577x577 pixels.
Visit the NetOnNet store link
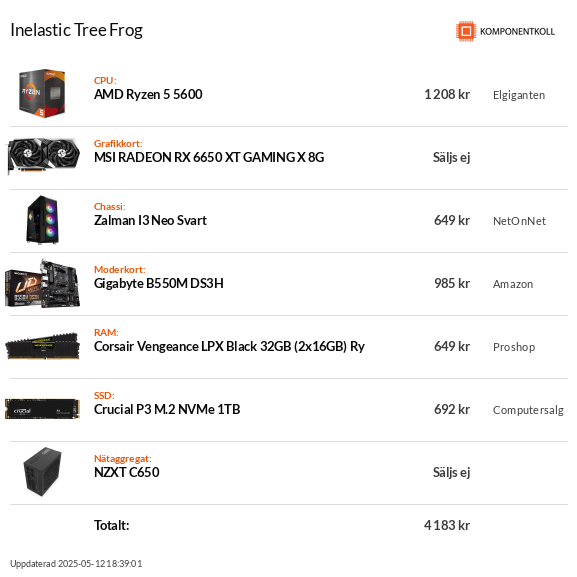[x=519, y=221]
